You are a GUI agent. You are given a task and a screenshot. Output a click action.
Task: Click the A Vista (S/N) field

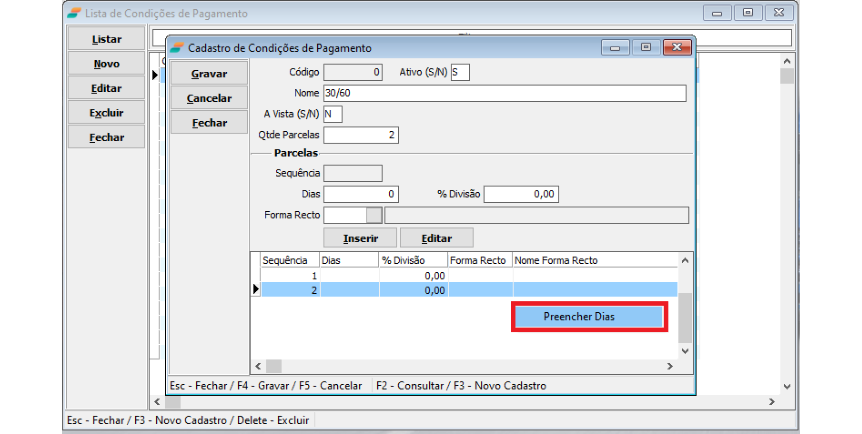coord(333,114)
